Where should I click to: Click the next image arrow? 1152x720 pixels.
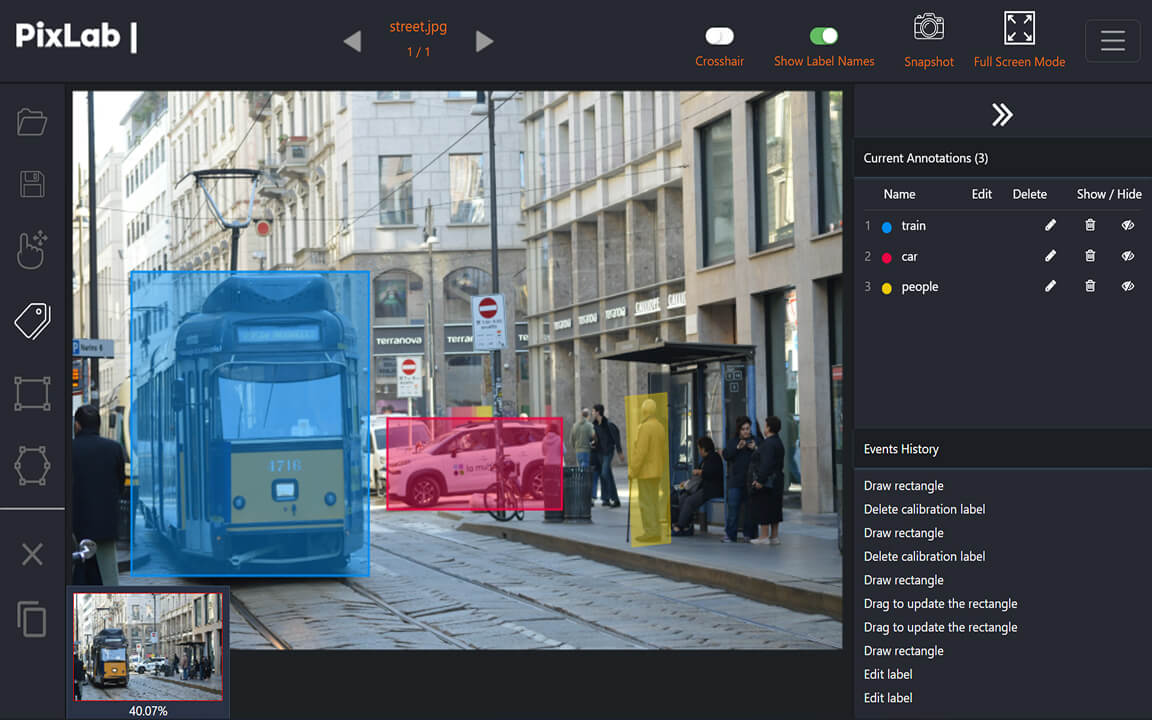point(484,40)
